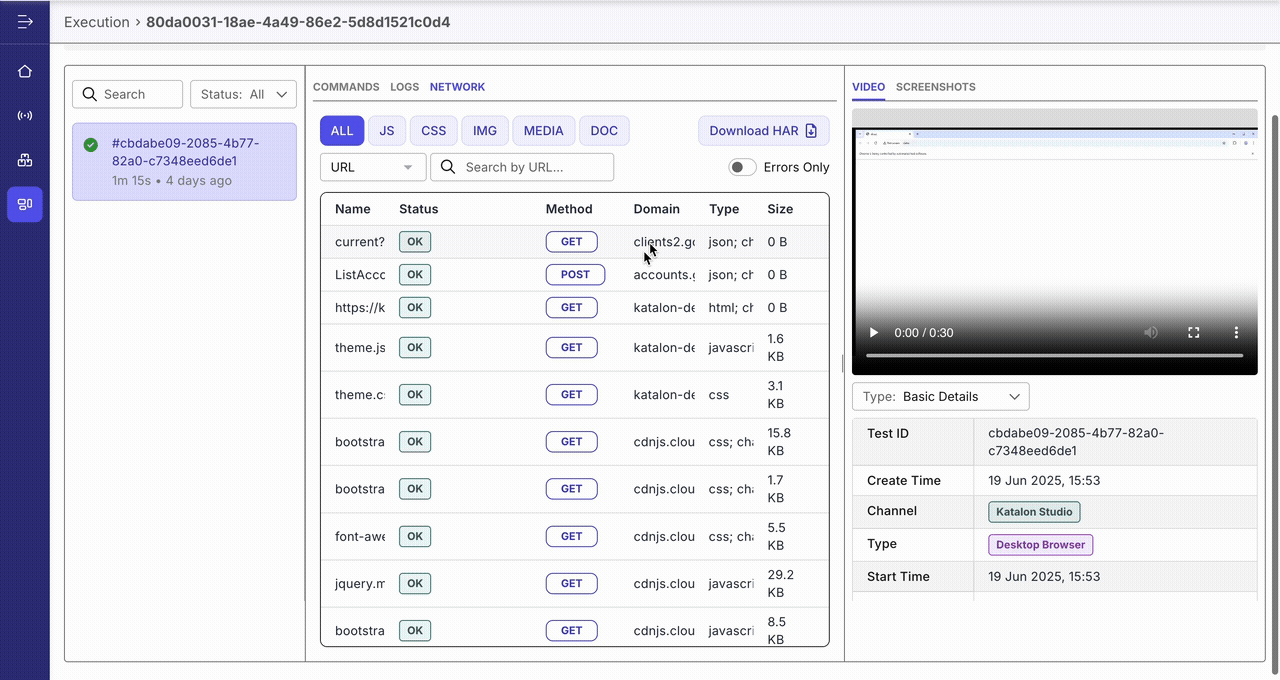The image size is (1280, 680).
Task: Open the Status: All dropdown
Action: point(243,94)
